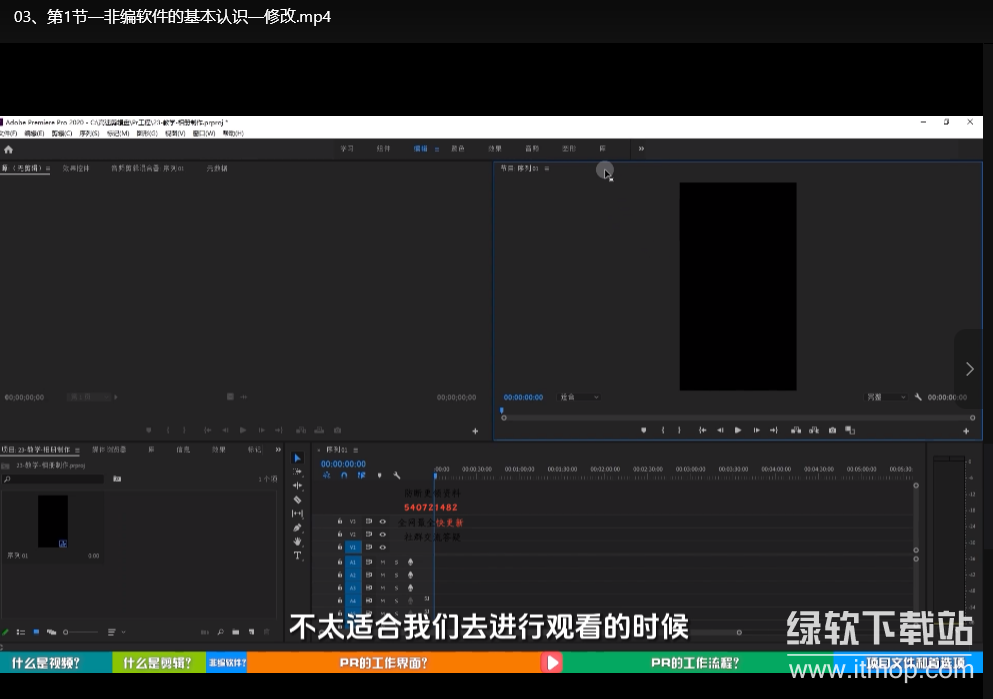Solo audio track A2
The image size is (993, 699).
tap(396, 575)
